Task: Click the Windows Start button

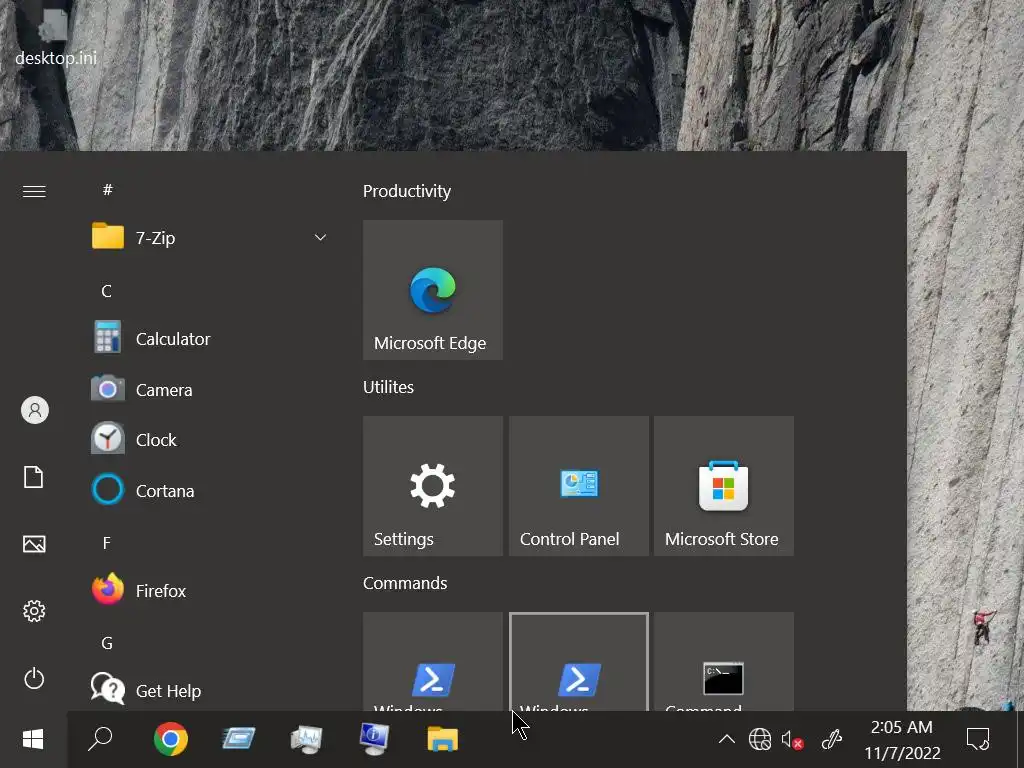Action: pyautogui.click(x=33, y=739)
